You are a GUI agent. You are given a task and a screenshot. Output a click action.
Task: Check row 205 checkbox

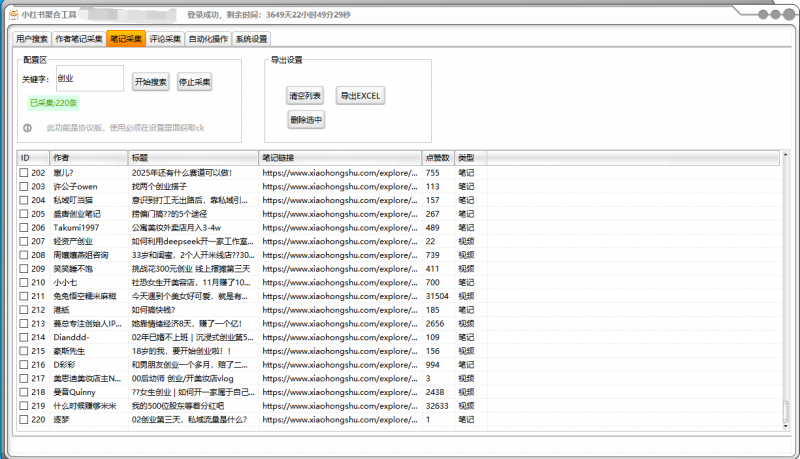pos(24,214)
